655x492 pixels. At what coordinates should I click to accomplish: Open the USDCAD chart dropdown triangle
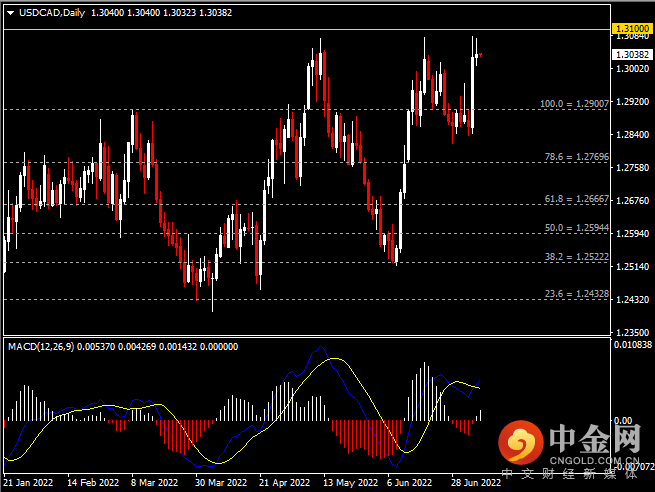click(11, 13)
